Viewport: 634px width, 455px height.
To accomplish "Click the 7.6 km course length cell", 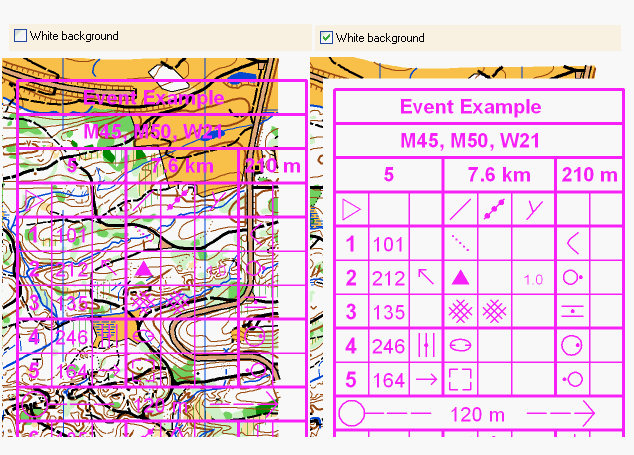I will 498,175.
